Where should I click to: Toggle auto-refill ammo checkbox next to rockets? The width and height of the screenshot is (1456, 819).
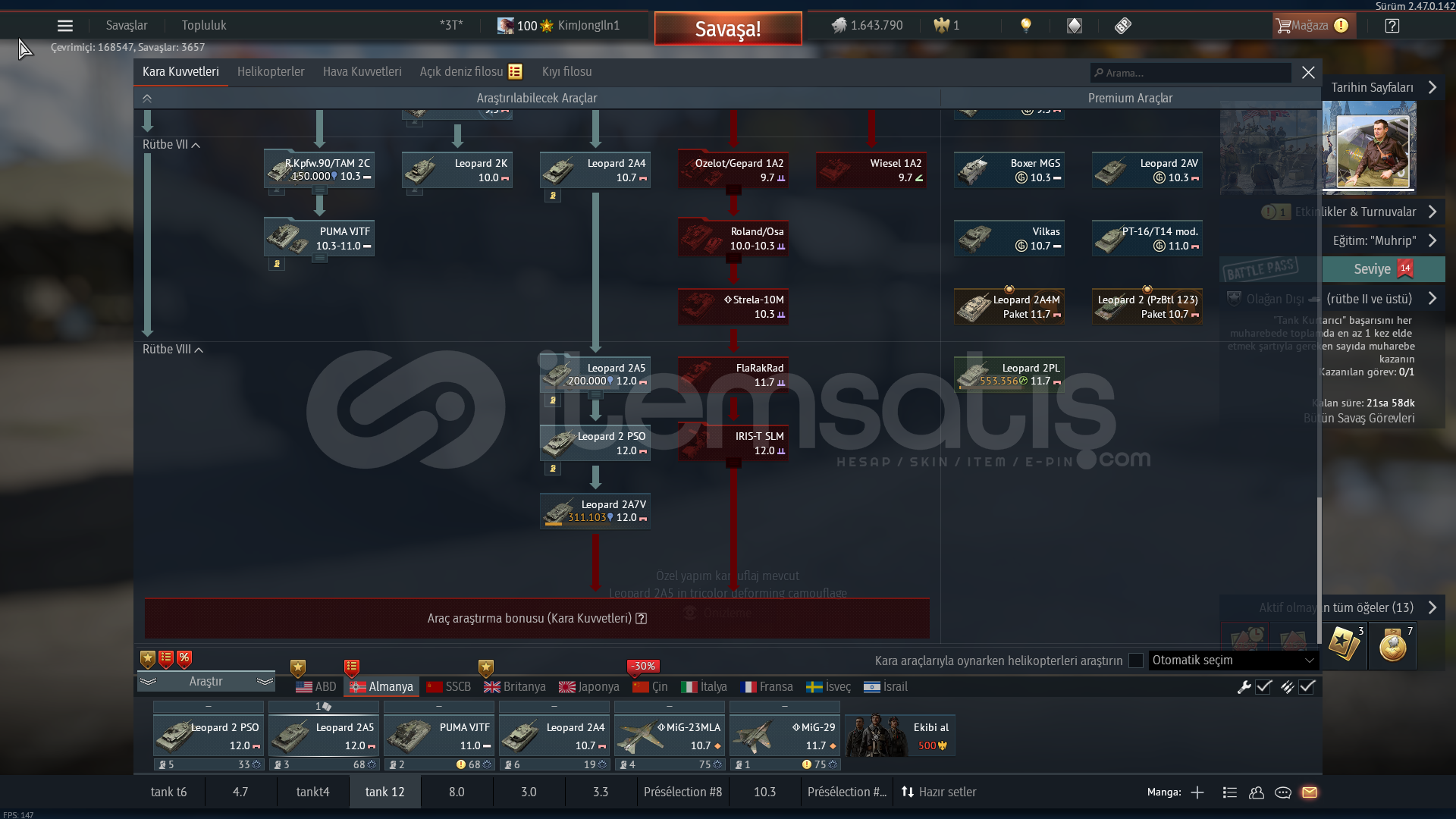tap(1307, 686)
